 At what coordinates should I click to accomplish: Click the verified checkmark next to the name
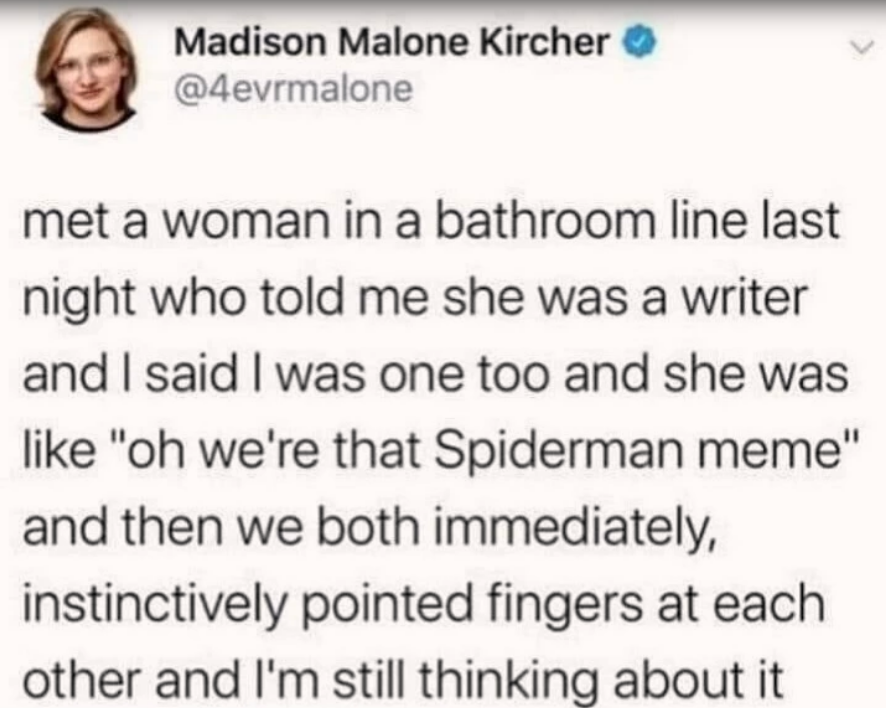pyautogui.click(x=637, y=42)
